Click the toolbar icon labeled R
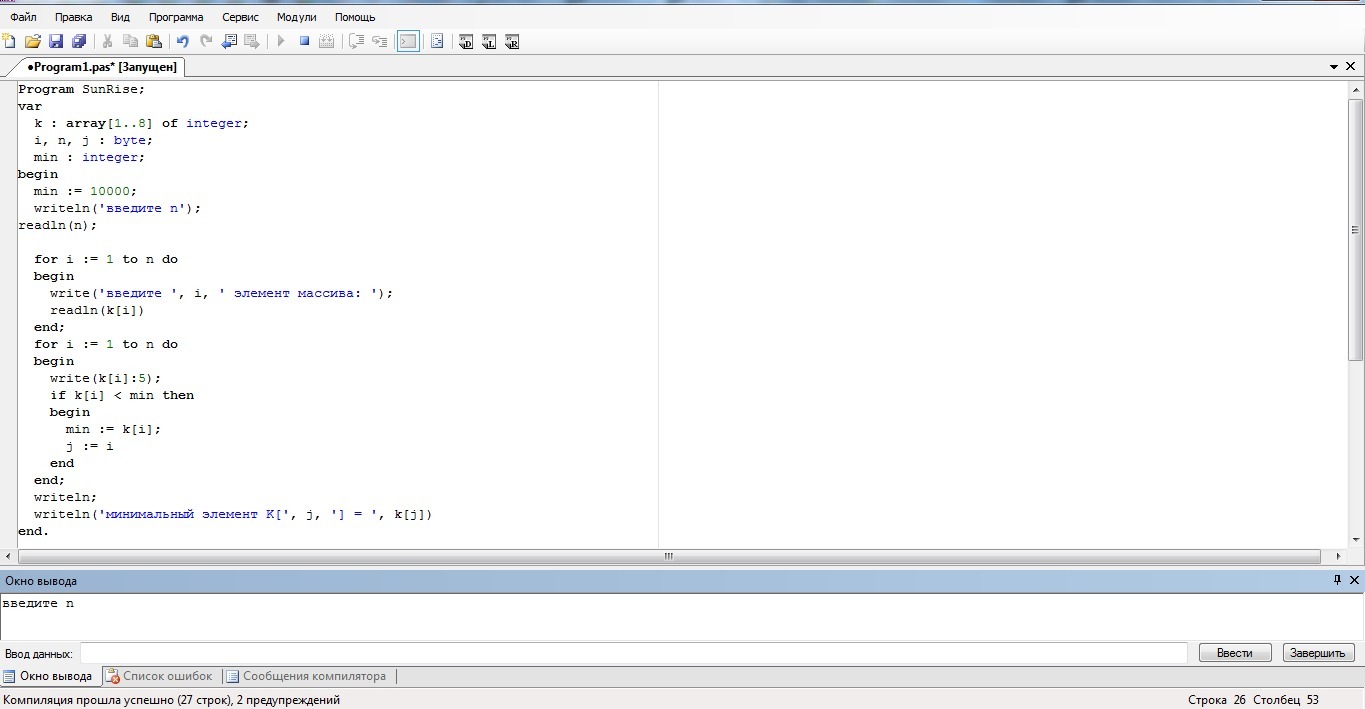The height and width of the screenshot is (709, 1365). [512, 41]
